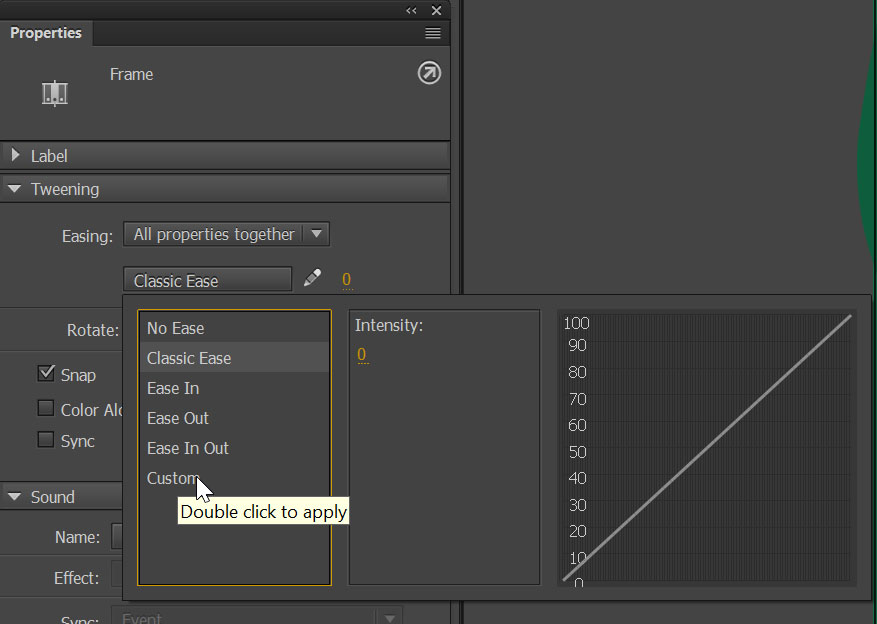Check the Color Along checkbox
877x624 pixels.
tap(45, 407)
